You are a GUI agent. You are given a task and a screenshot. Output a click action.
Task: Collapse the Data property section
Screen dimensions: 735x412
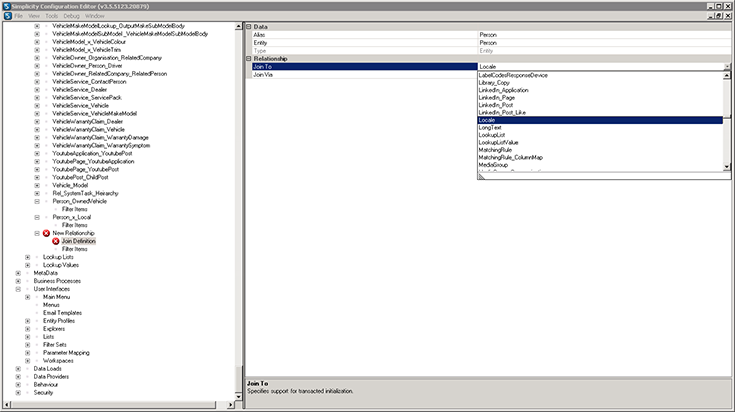249,26
